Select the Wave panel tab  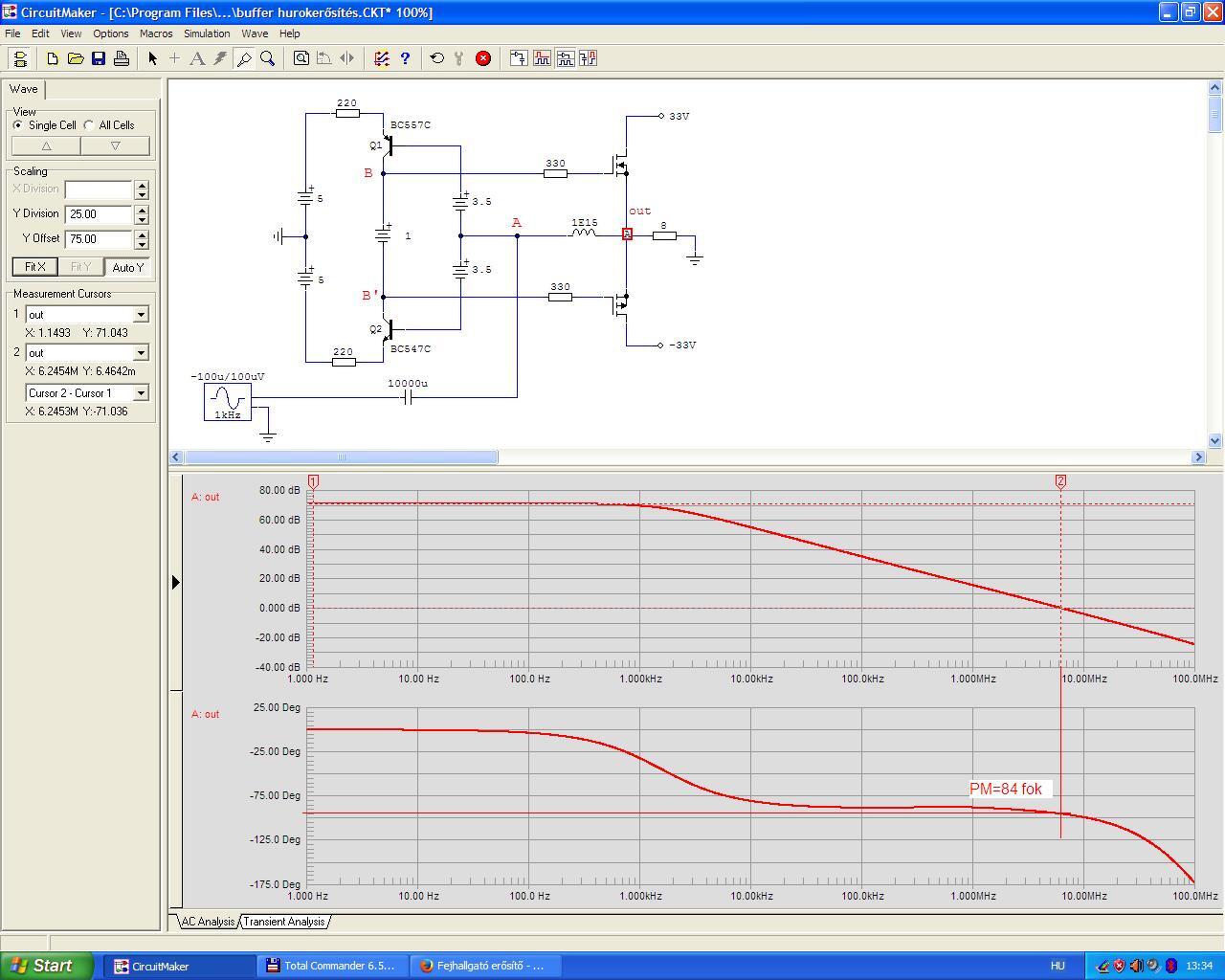[24, 89]
